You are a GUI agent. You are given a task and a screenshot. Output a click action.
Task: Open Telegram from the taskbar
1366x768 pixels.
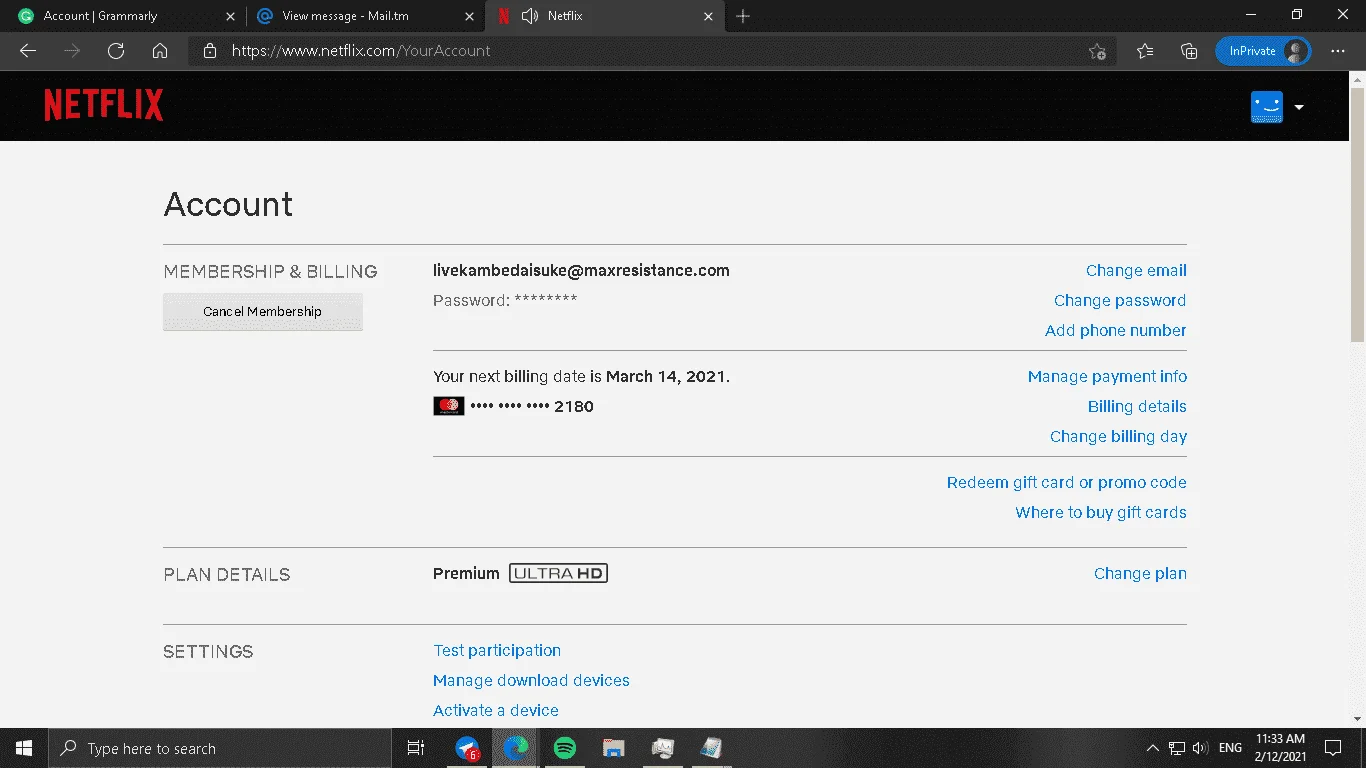[467, 748]
